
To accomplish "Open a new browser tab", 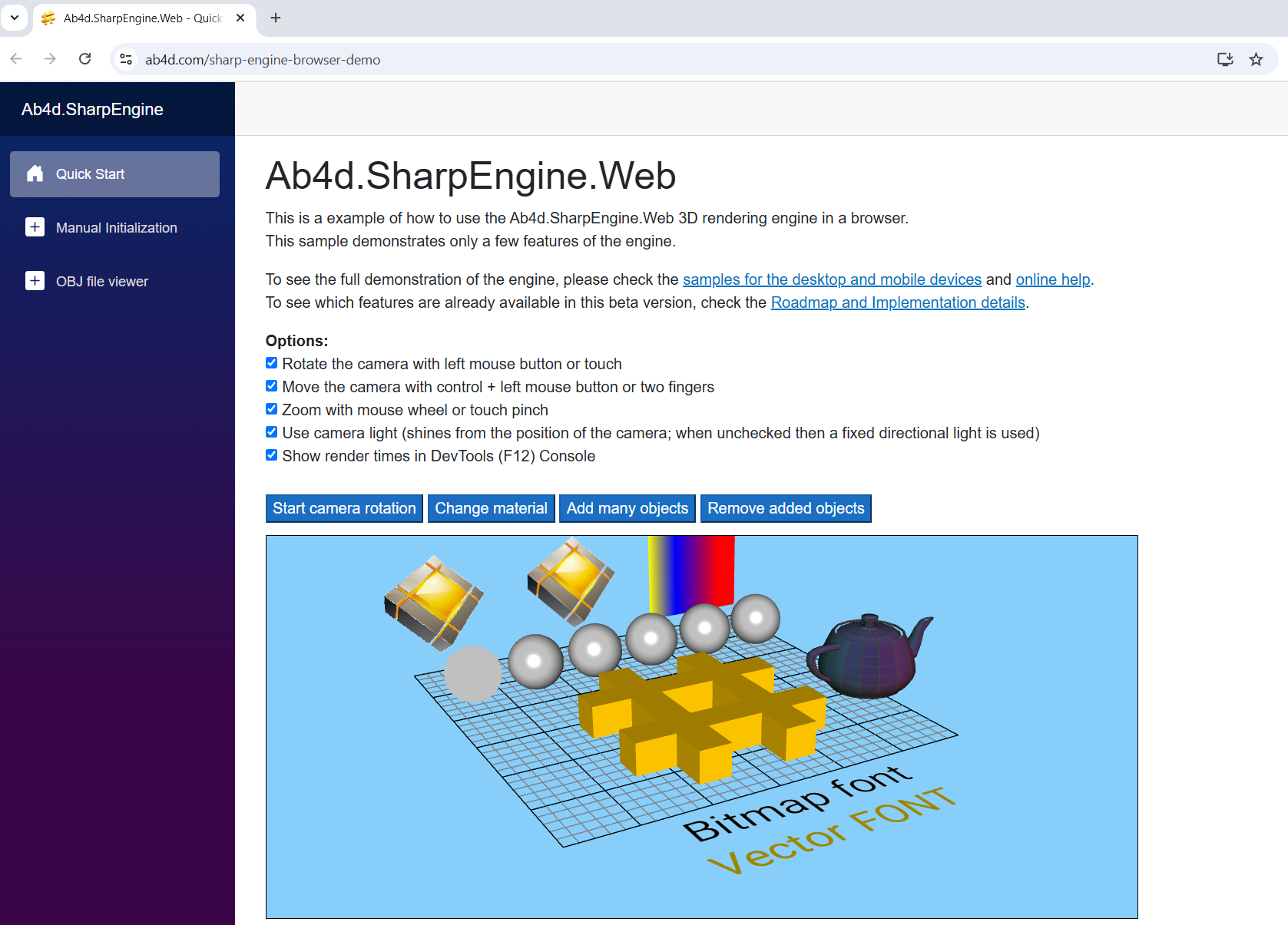I will click(276, 18).
